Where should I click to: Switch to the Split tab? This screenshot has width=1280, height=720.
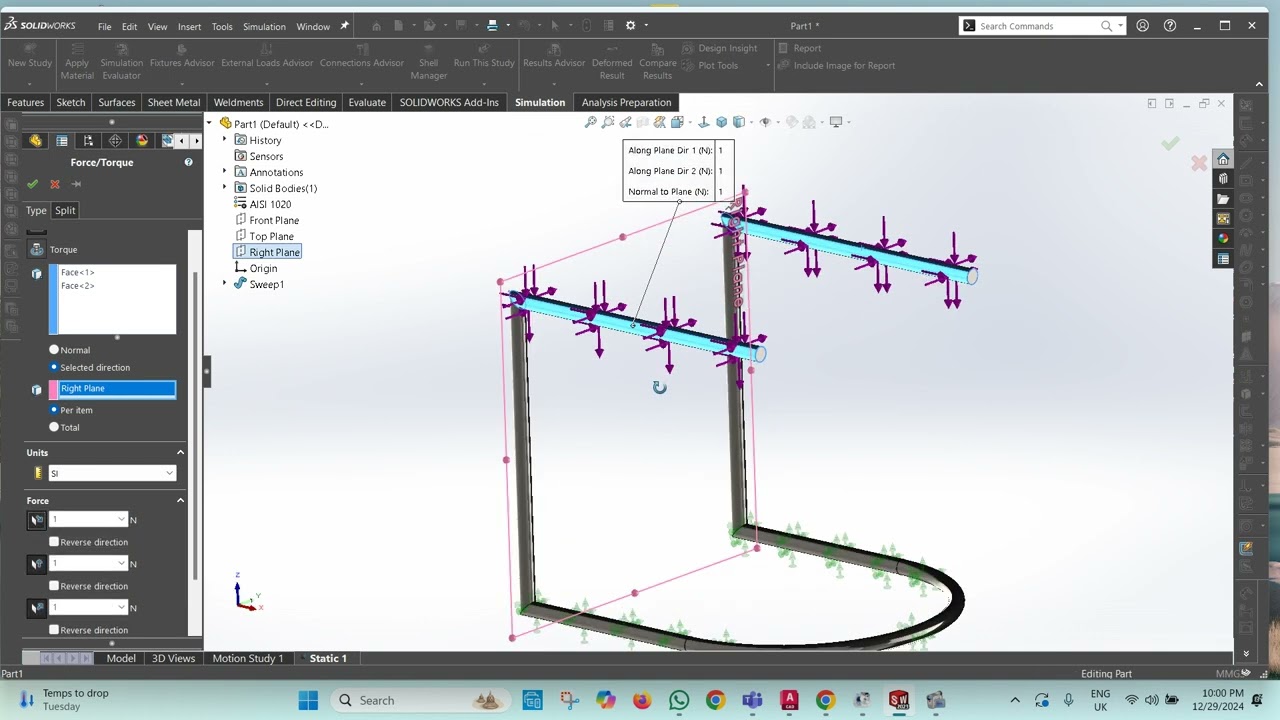point(65,210)
